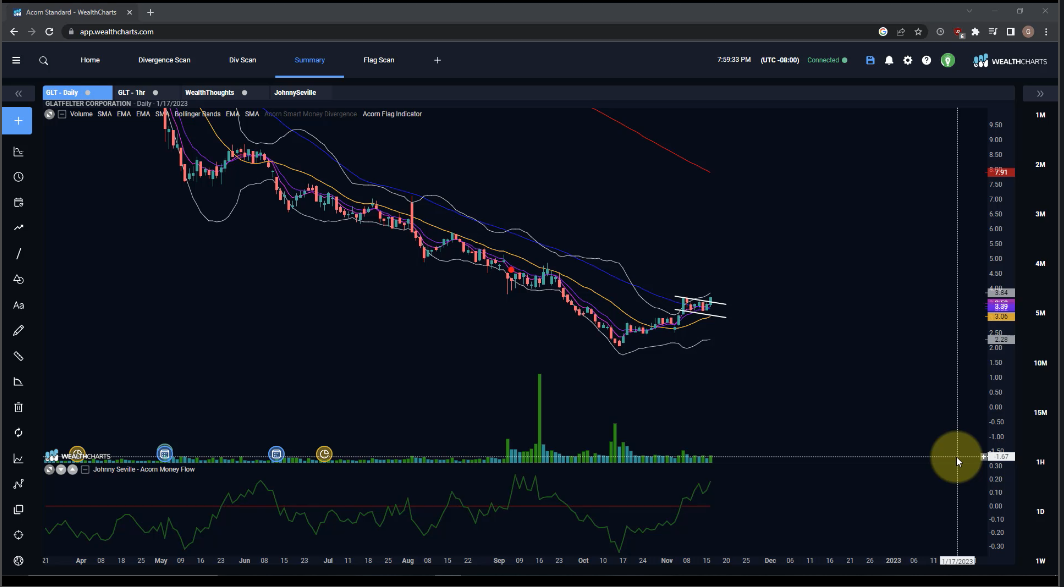The width and height of the screenshot is (1064, 587).
Task: Click the trash delete drawings icon
Action: pyautogui.click(x=18, y=407)
